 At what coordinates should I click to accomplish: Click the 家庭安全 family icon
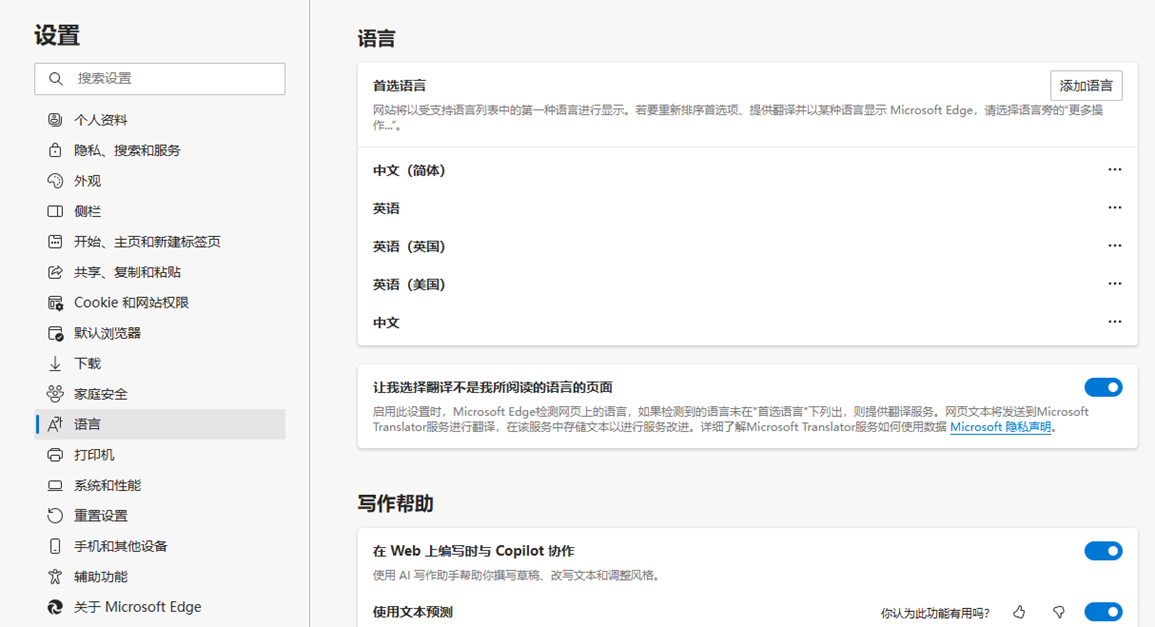pyautogui.click(x=55, y=394)
